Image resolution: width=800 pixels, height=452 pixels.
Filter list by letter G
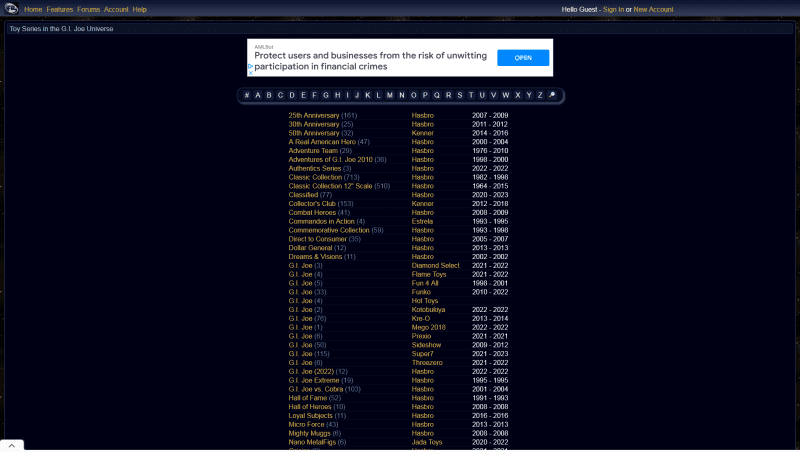[326, 95]
